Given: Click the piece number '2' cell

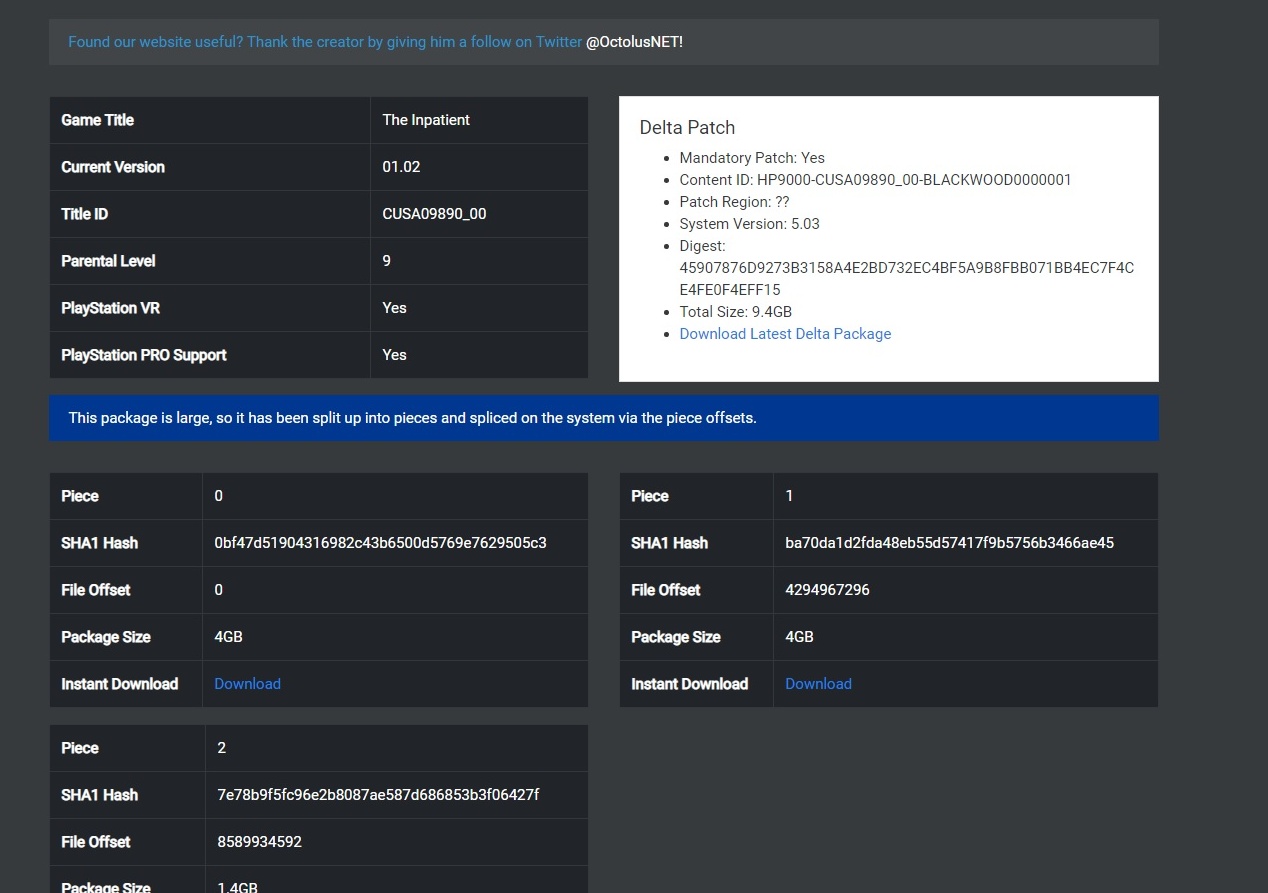Looking at the screenshot, I should click(x=396, y=748).
